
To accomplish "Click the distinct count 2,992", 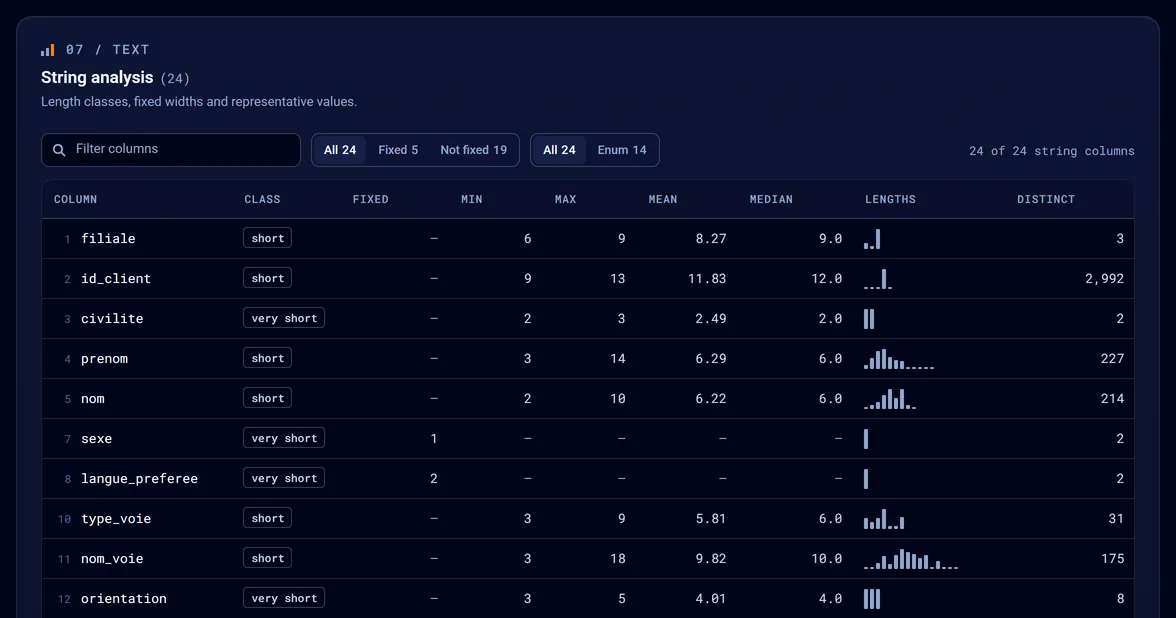I will click(1104, 279).
